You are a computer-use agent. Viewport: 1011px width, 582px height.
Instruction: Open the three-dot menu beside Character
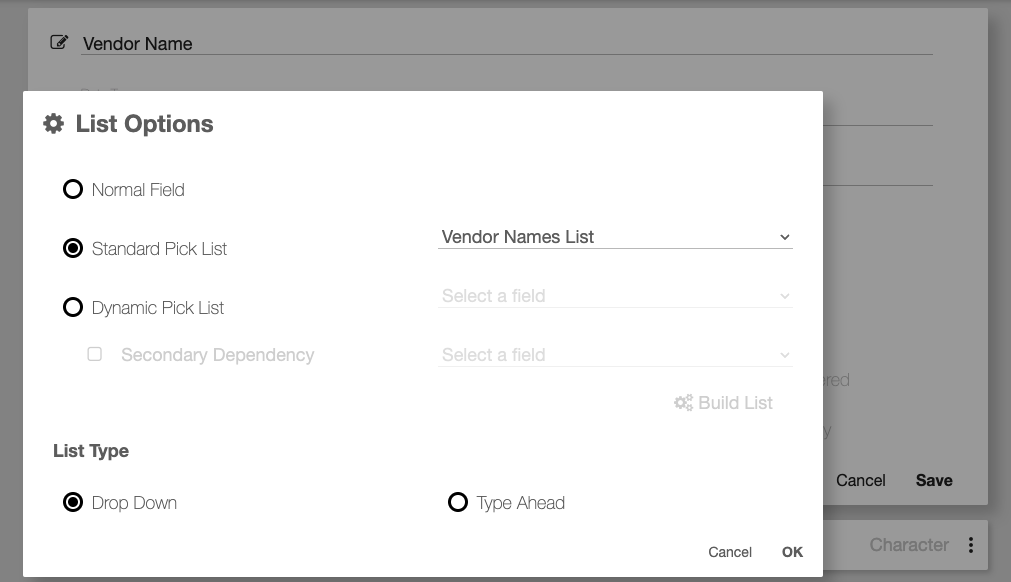(x=971, y=545)
